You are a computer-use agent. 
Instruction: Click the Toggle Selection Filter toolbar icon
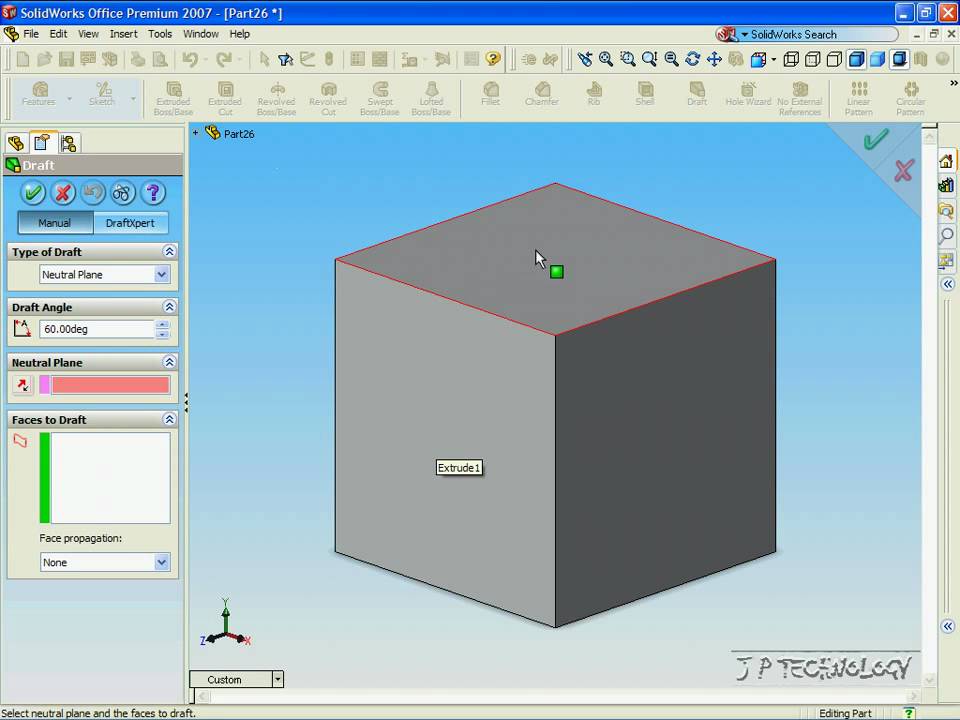(285, 59)
